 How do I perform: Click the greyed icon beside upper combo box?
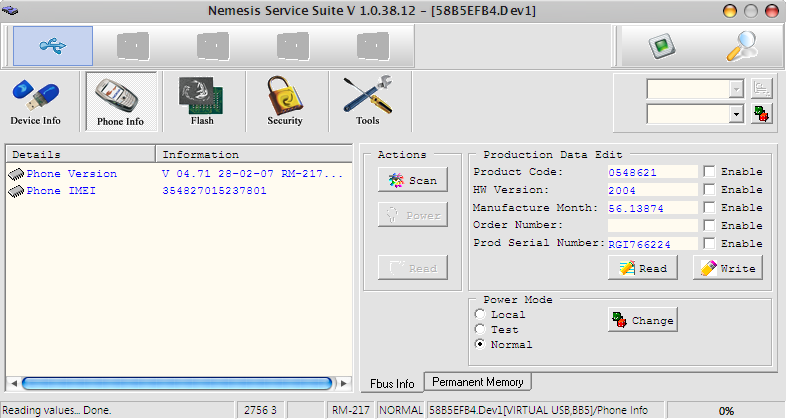coord(761,89)
